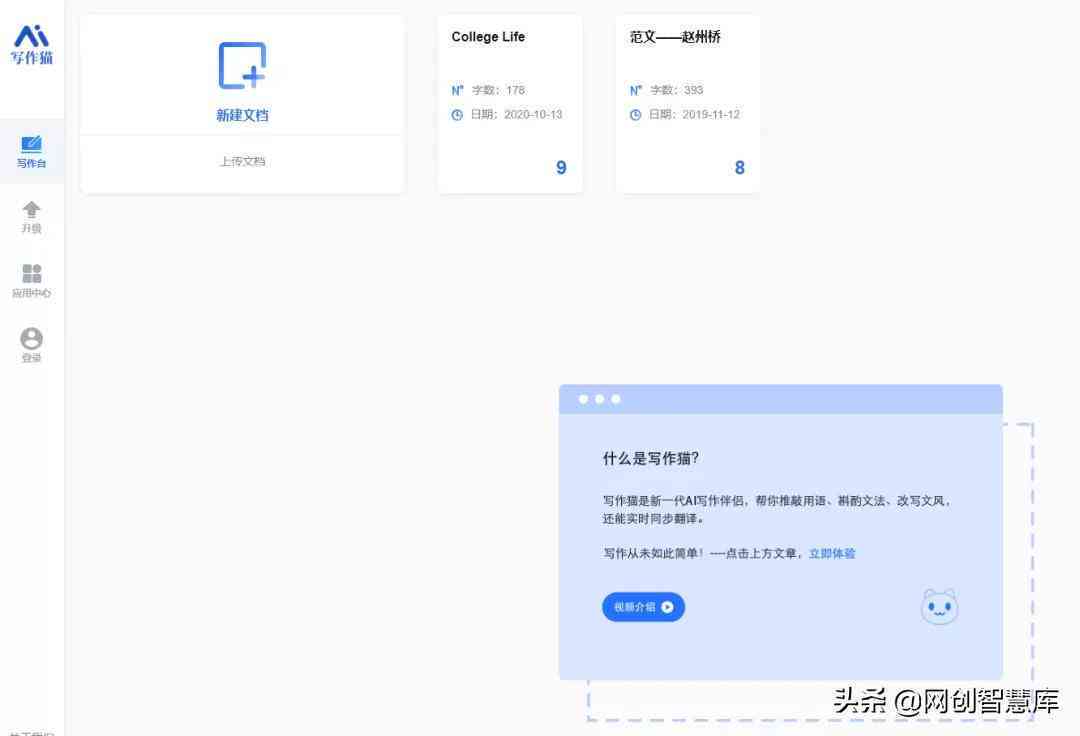Select the 写作台 (writing desk) sidebar icon
Screen dimensions: 1080x736
pos(31,144)
